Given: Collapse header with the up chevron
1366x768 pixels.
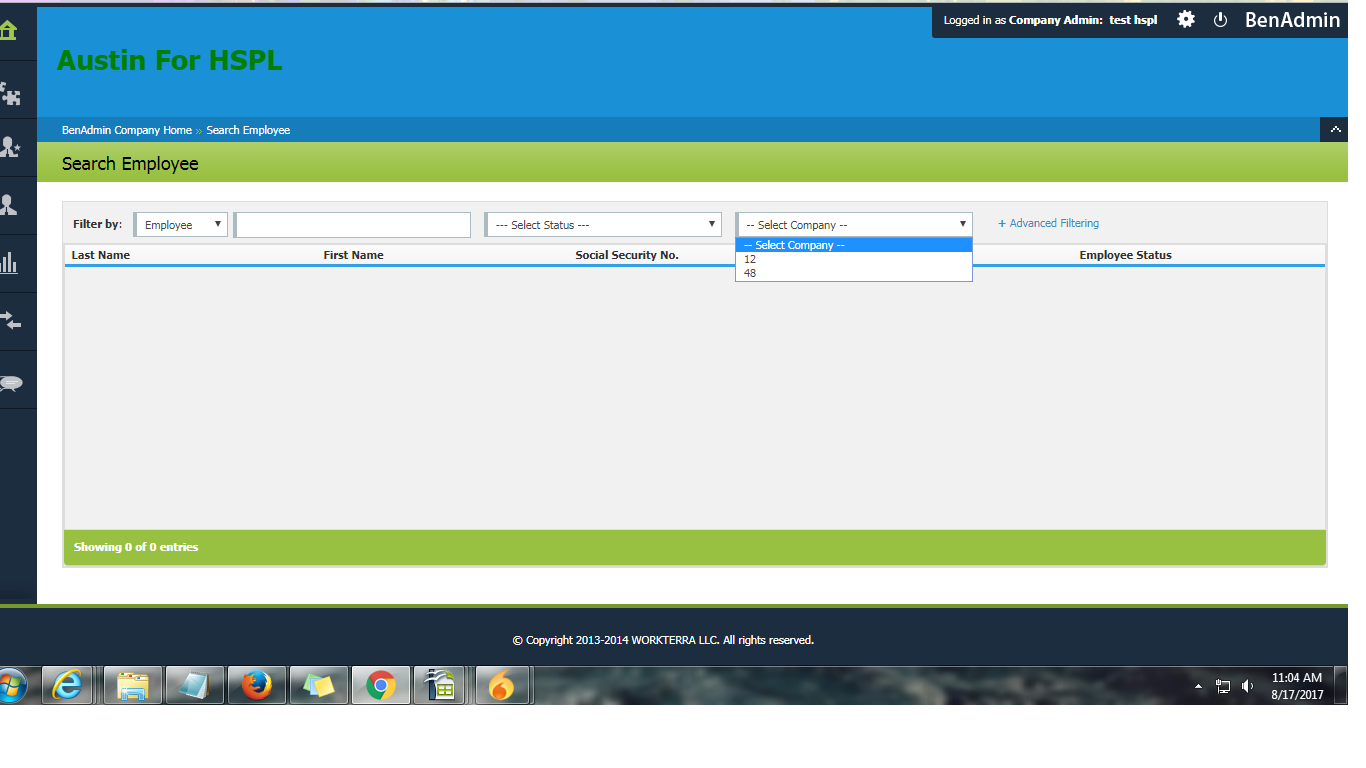Looking at the screenshot, I should pyautogui.click(x=1334, y=130).
